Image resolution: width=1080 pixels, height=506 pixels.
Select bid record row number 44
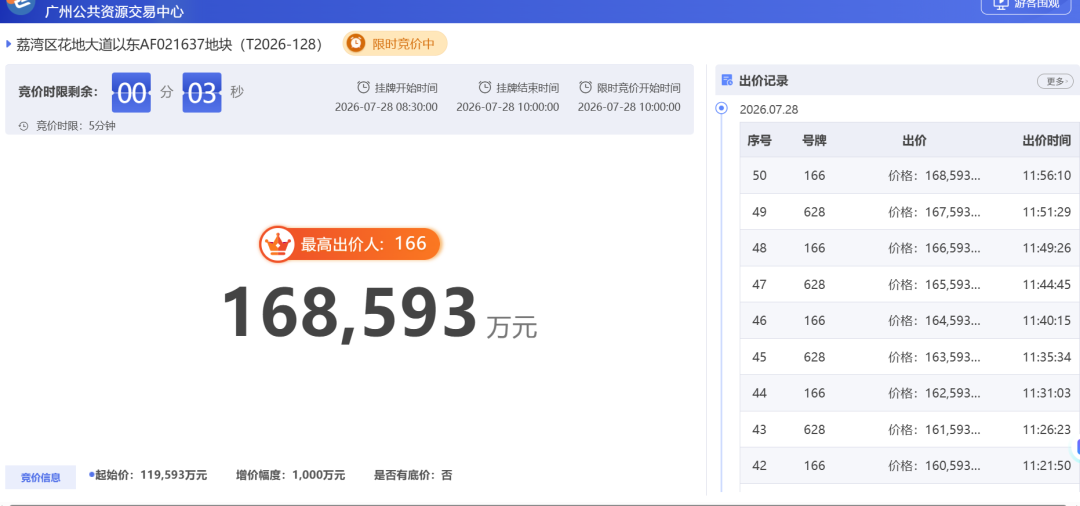910,393
